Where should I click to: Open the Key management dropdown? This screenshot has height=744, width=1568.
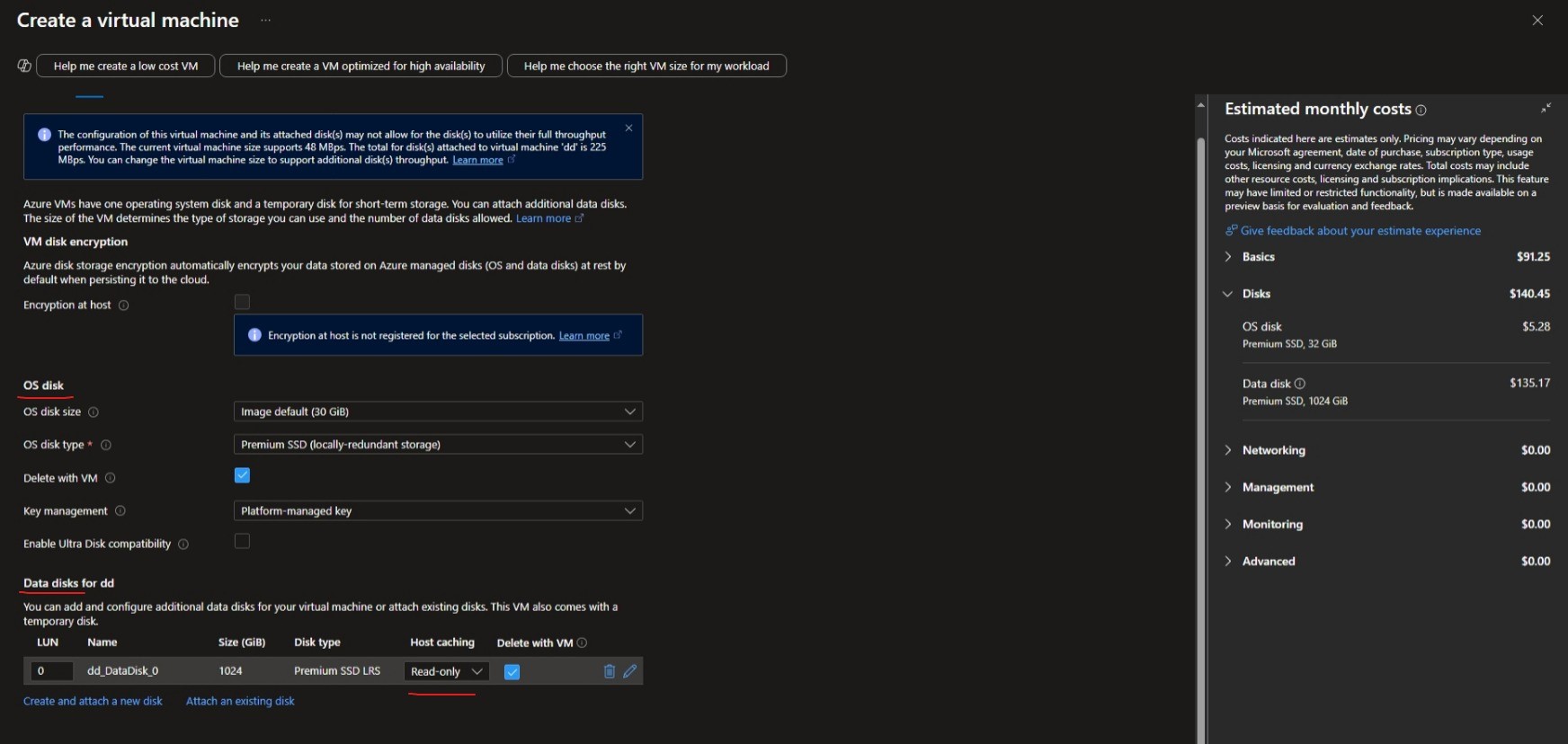click(x=438, y=511)
